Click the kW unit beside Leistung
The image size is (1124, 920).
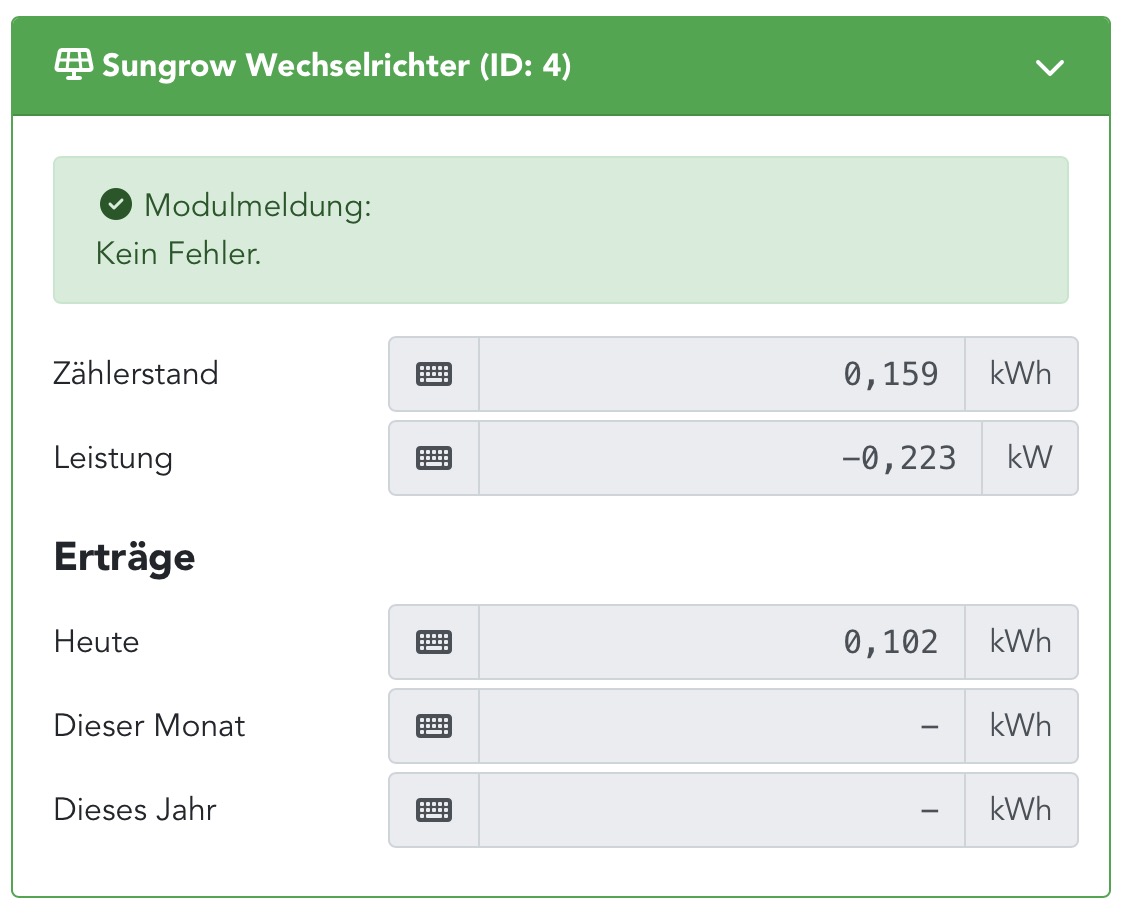pos(1030,458)
